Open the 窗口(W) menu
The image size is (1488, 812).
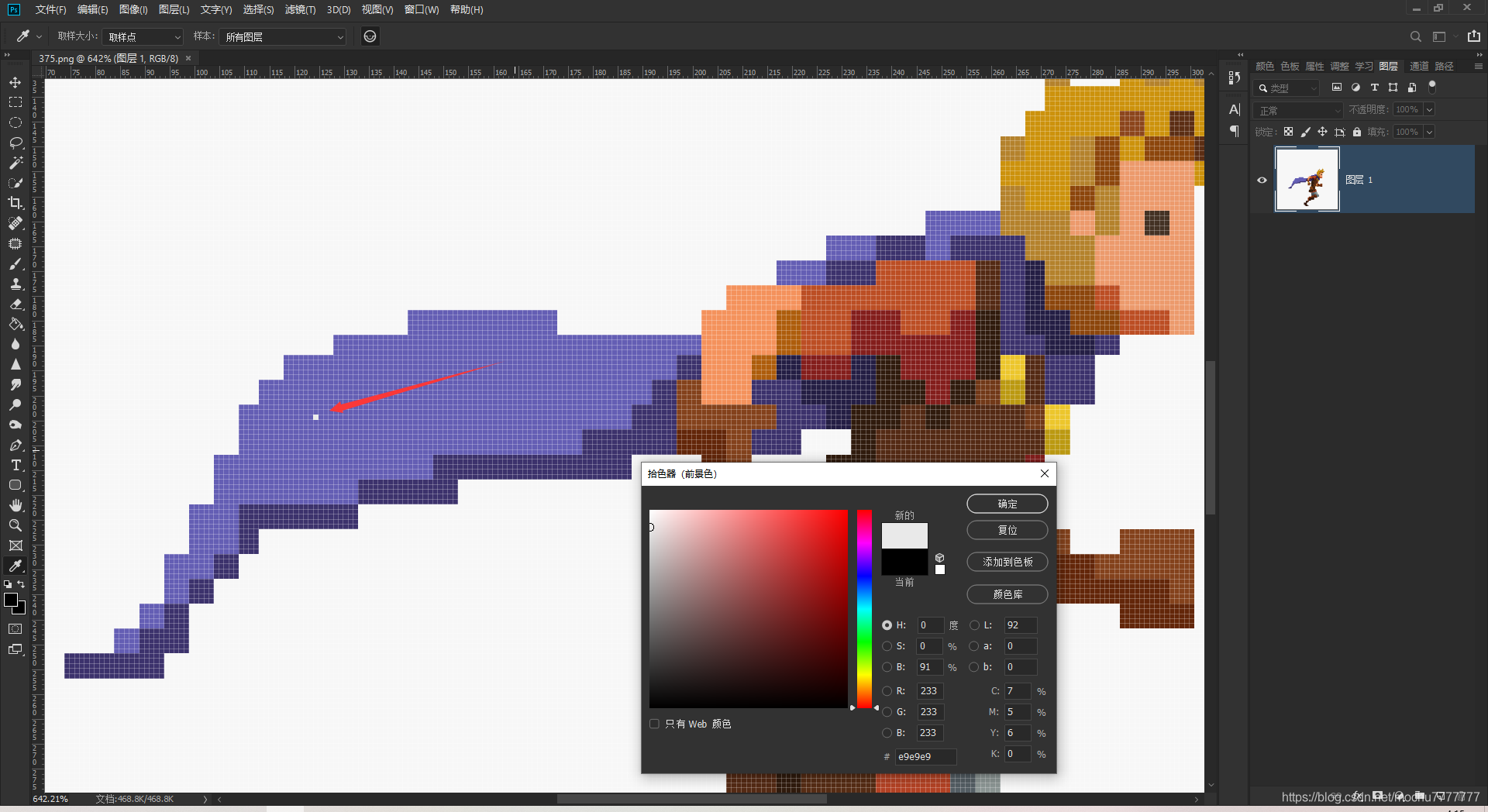click(422, 9)
